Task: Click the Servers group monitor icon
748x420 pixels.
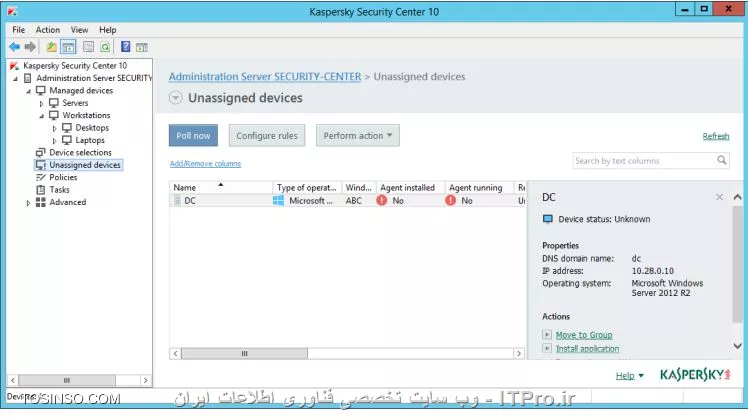Action: click(x=54, y=103)
